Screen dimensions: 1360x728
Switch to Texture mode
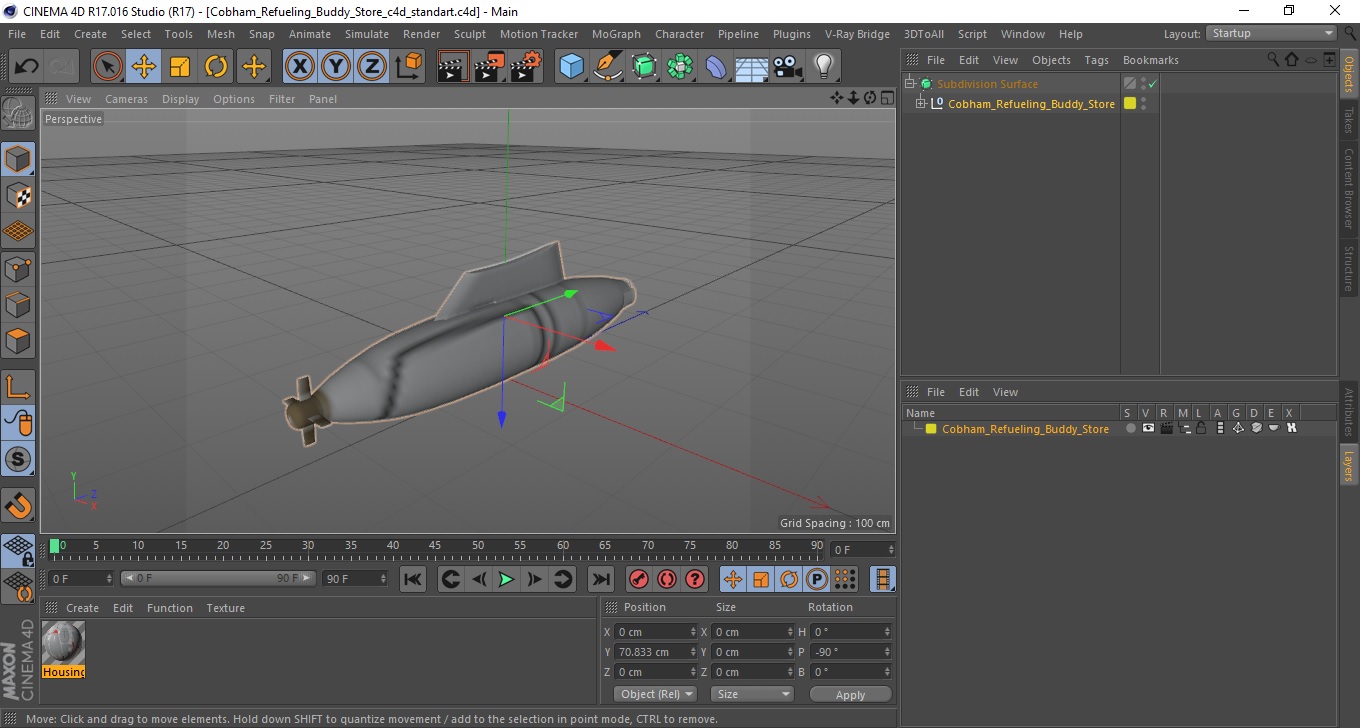[x=18, y=195]
